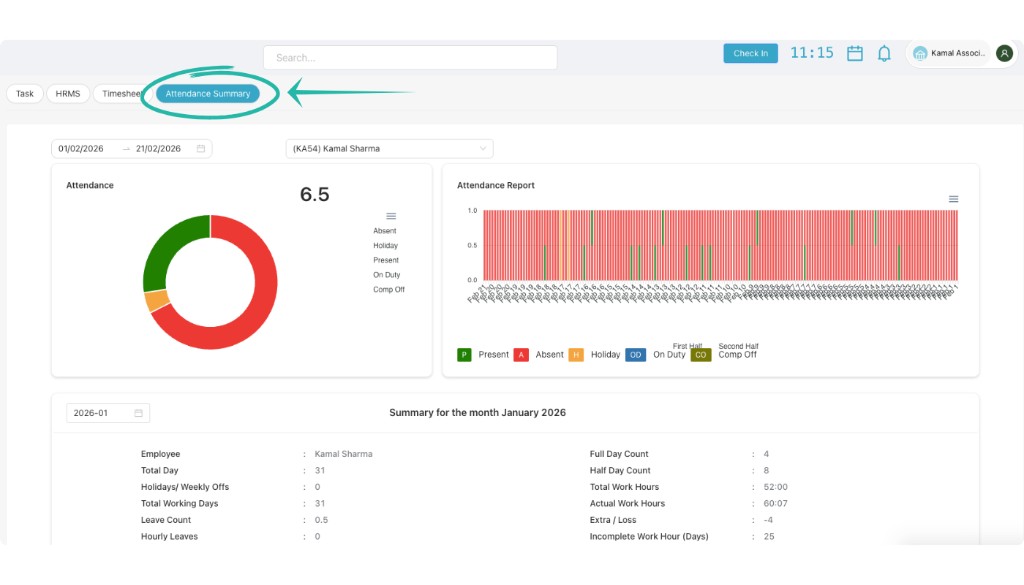Toggle the orange Holiday legend box
The image size is (1024, 585).
click(x=576, y=355)
